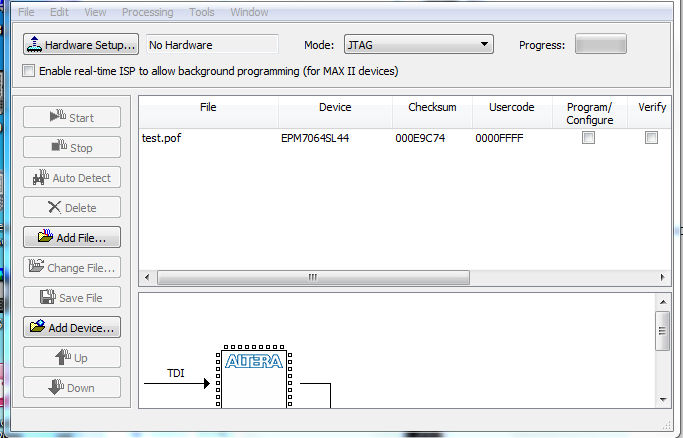Open the Edit menu
Screen dimensions: 683x438
[x=59, y=12]
